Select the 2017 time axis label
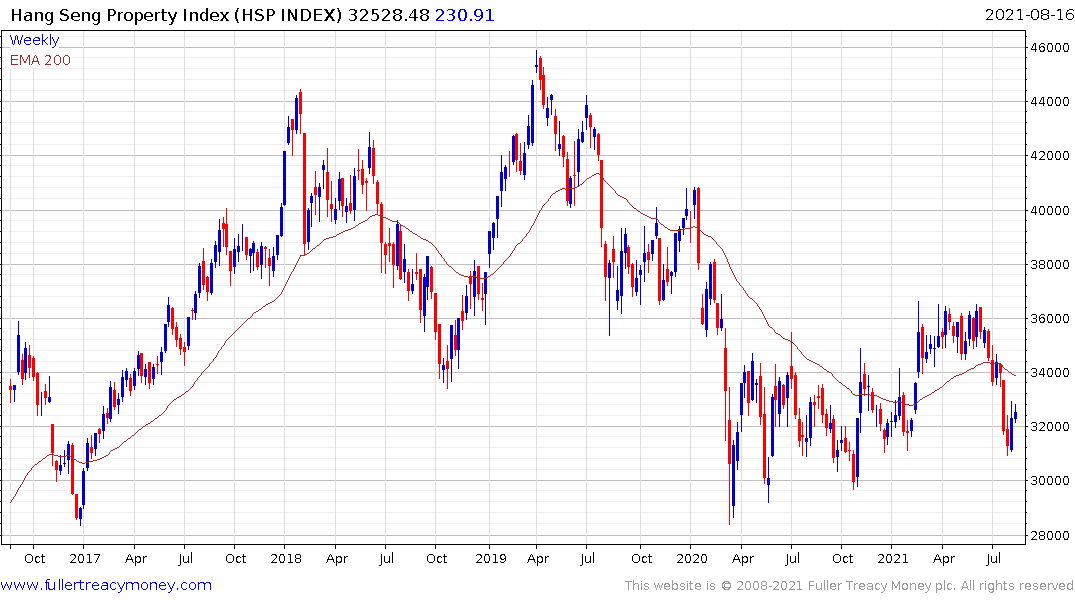1075x600 pixels. click(x=84, y=558)
